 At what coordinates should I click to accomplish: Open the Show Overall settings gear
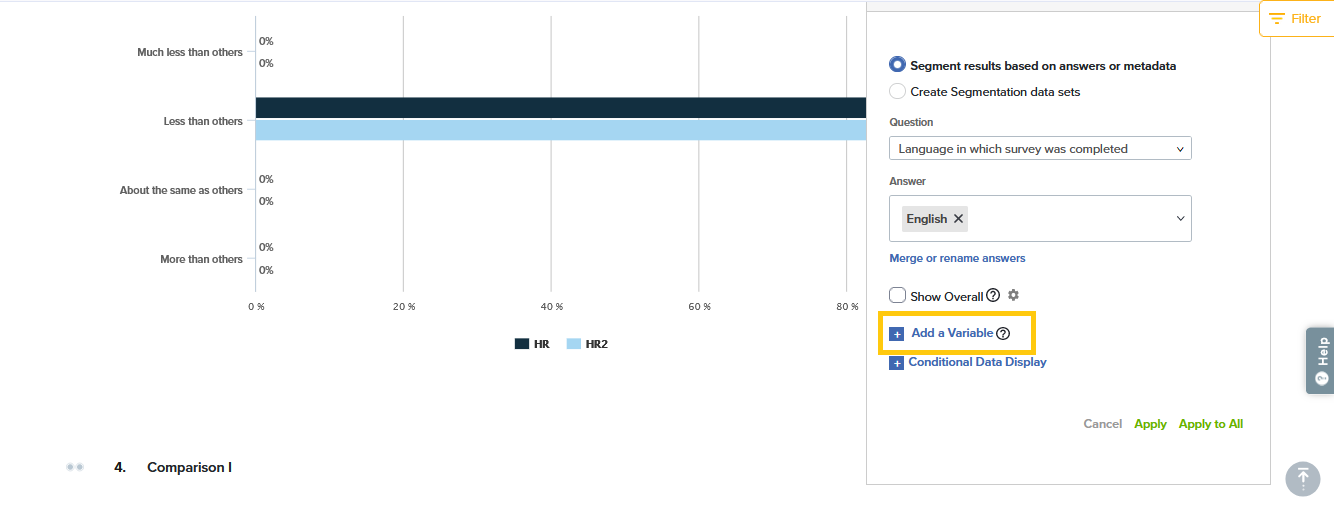pyautogui.click(x=1013, y=295)
